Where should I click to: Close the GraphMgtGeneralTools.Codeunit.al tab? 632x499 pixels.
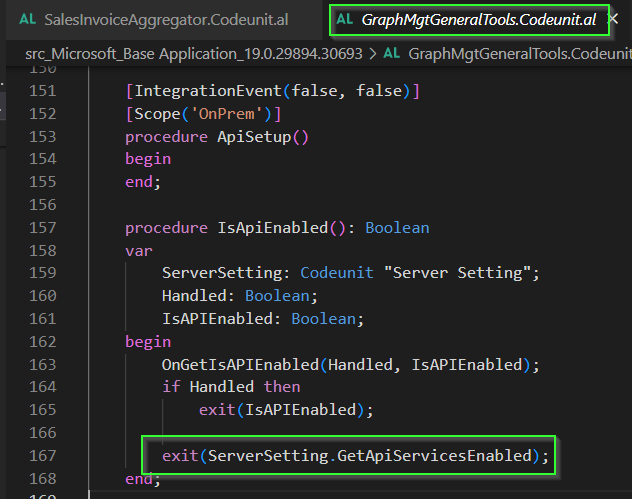[613, 19]
